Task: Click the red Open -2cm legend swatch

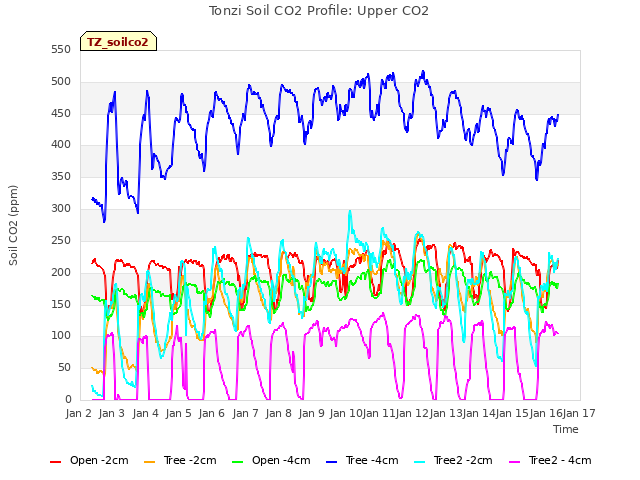Action: click(x=56, y=462)
